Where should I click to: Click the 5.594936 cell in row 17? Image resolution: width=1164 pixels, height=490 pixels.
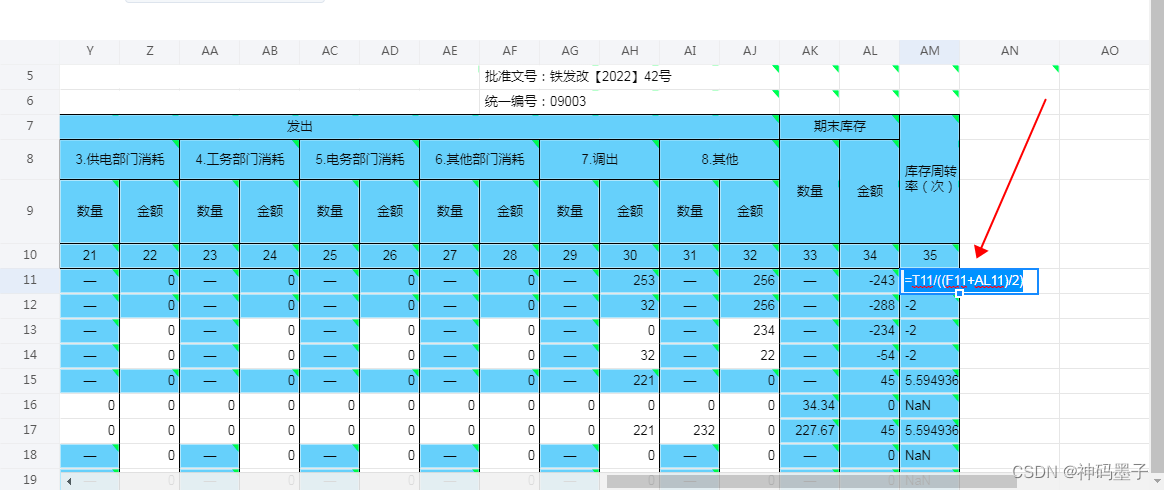[x=929, y=431]
